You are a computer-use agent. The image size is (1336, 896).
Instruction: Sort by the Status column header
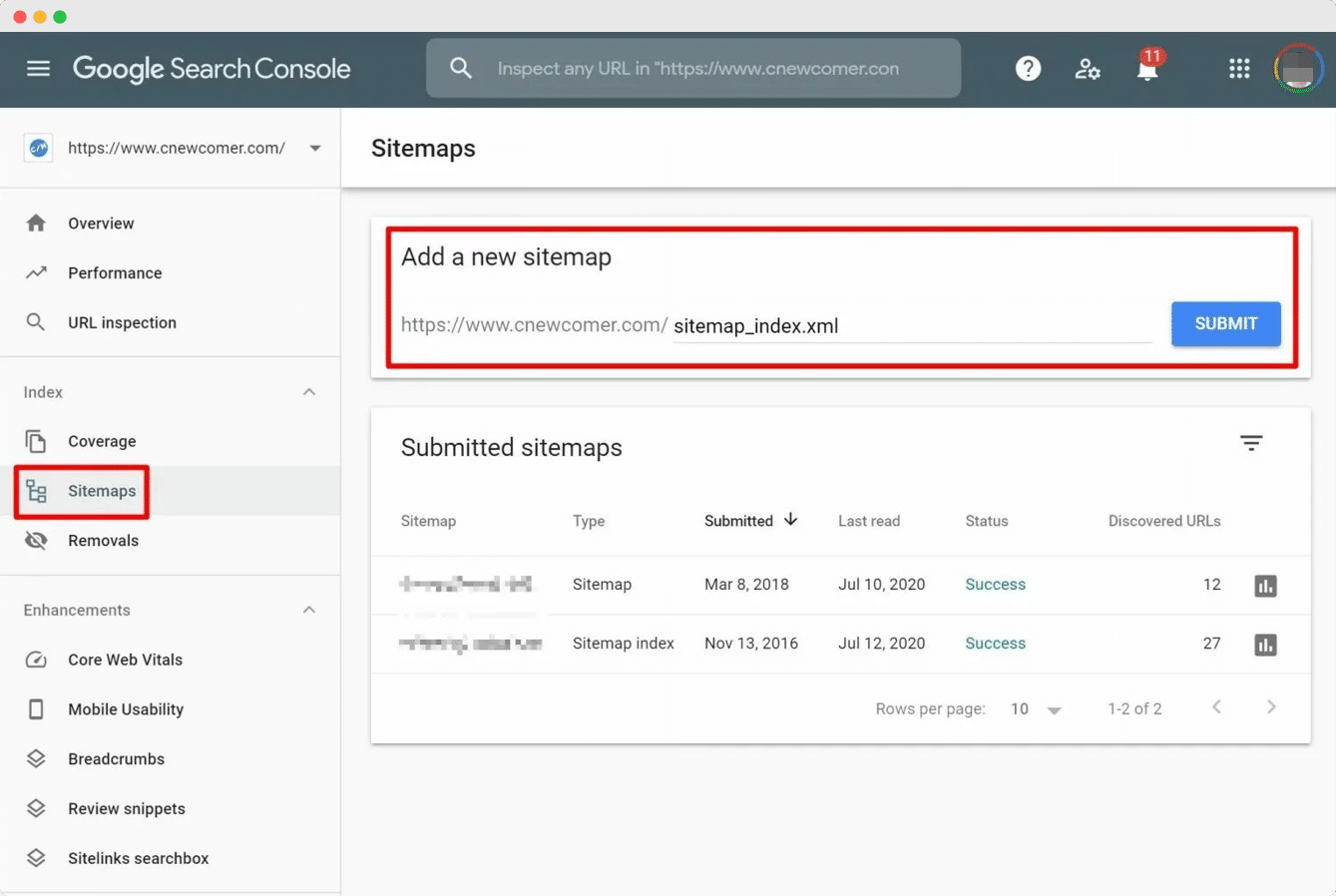click(987, 521)
